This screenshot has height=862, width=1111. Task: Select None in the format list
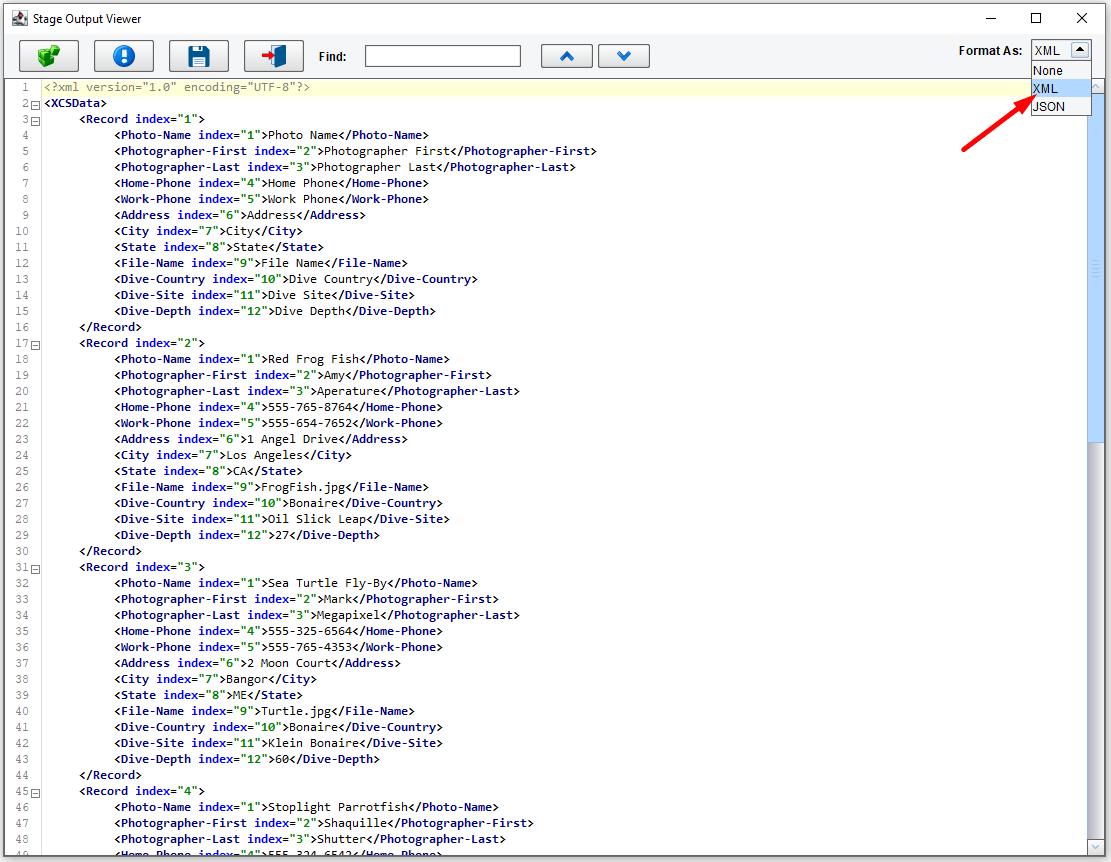[1060, 70]
